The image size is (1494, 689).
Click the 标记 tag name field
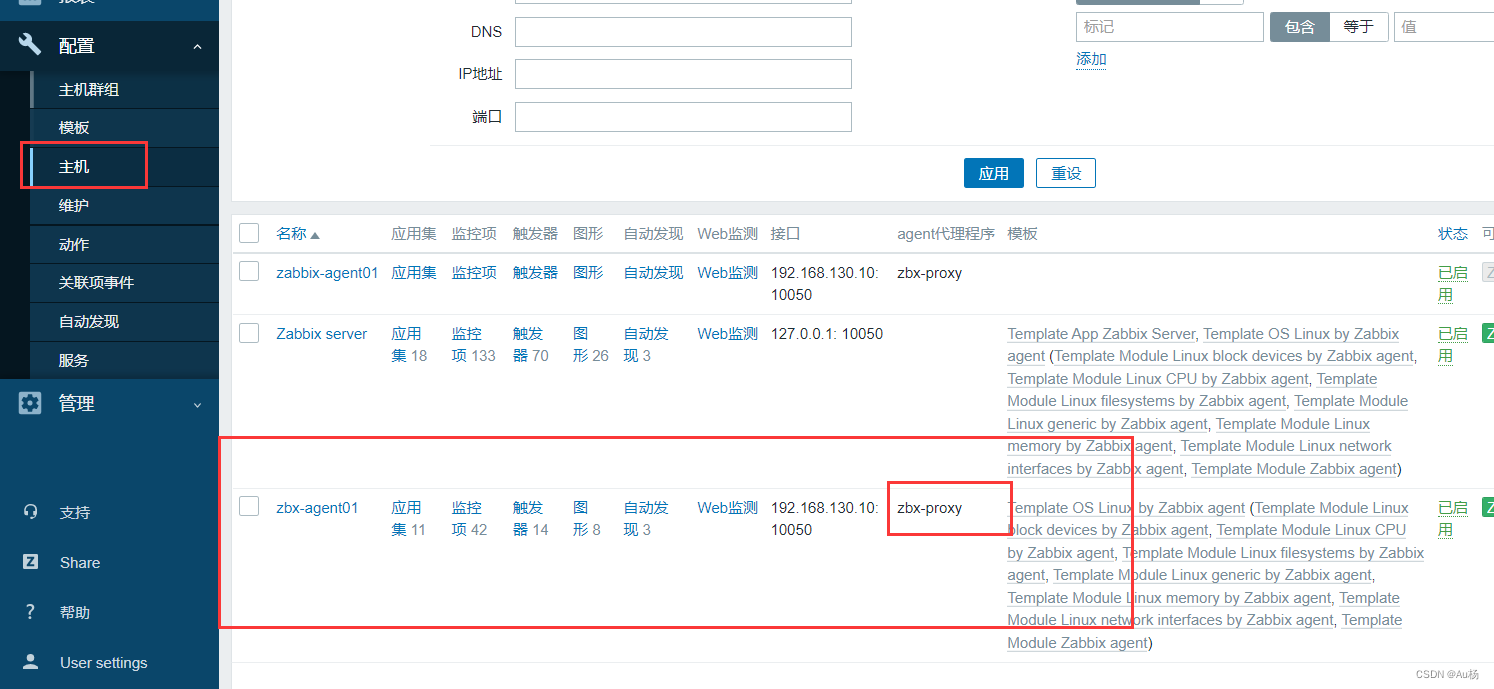point(1169,27)
